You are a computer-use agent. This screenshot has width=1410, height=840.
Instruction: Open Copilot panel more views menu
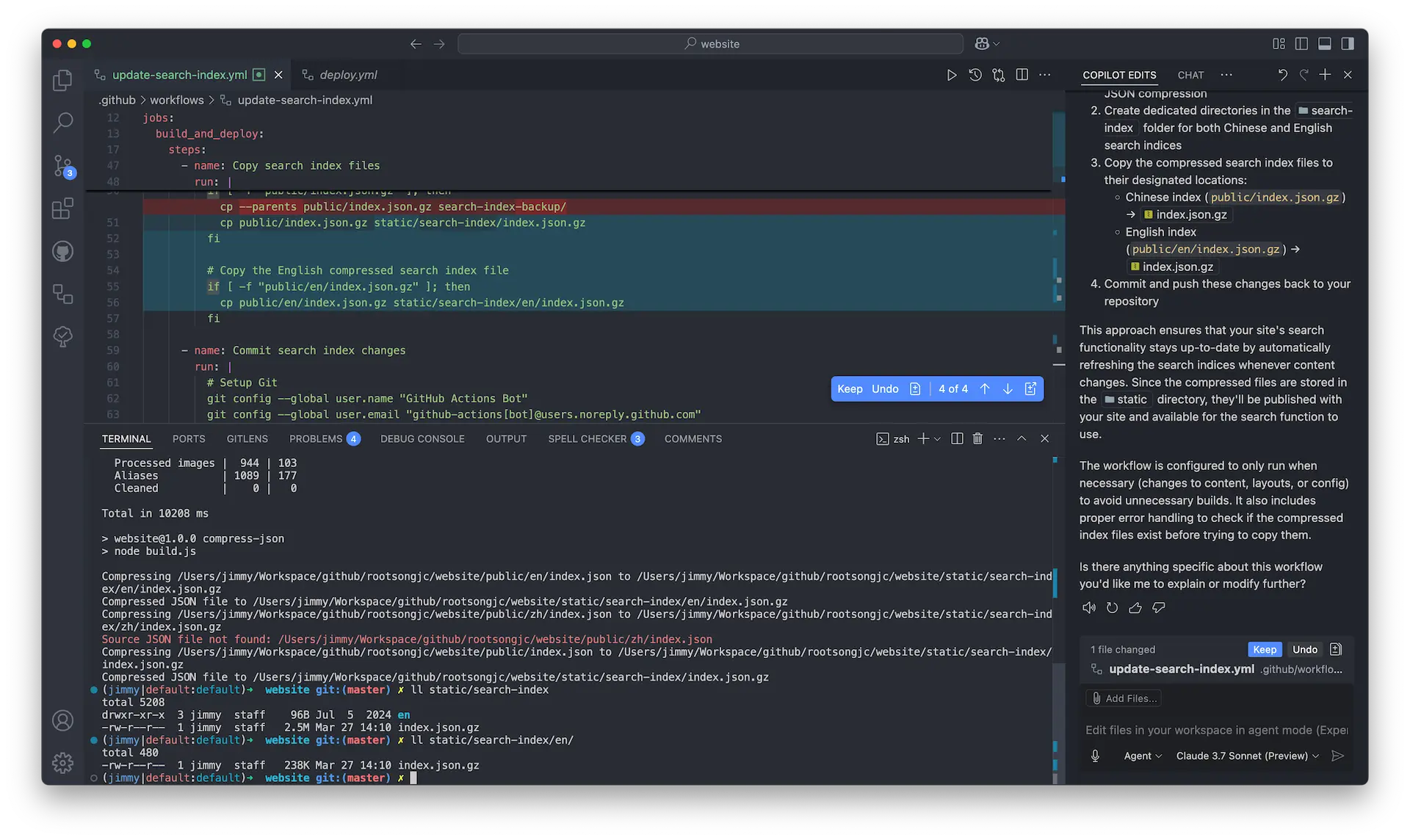pos(1226,75)
